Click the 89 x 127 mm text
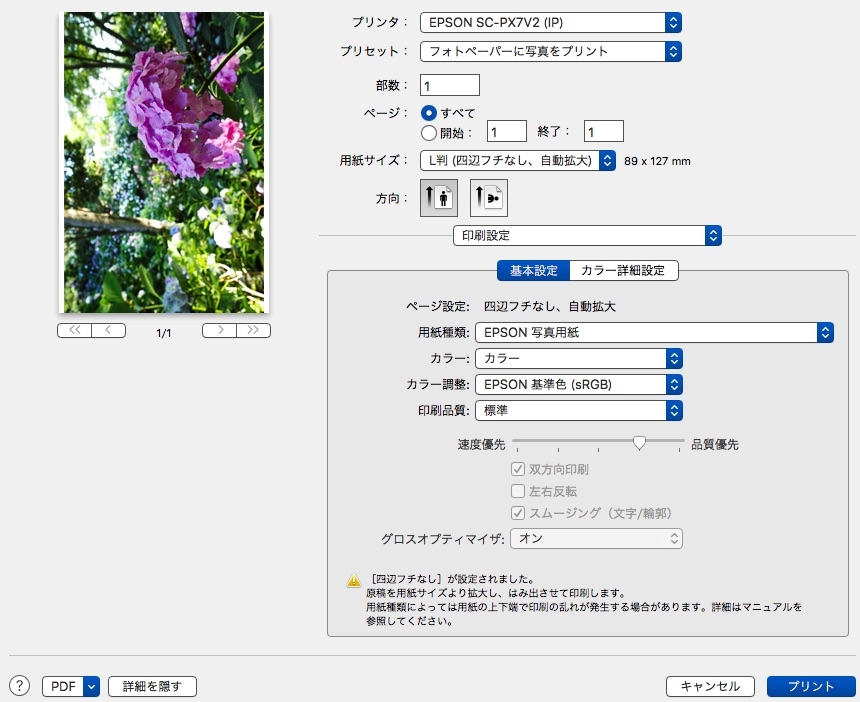 [x=657, y=161]
